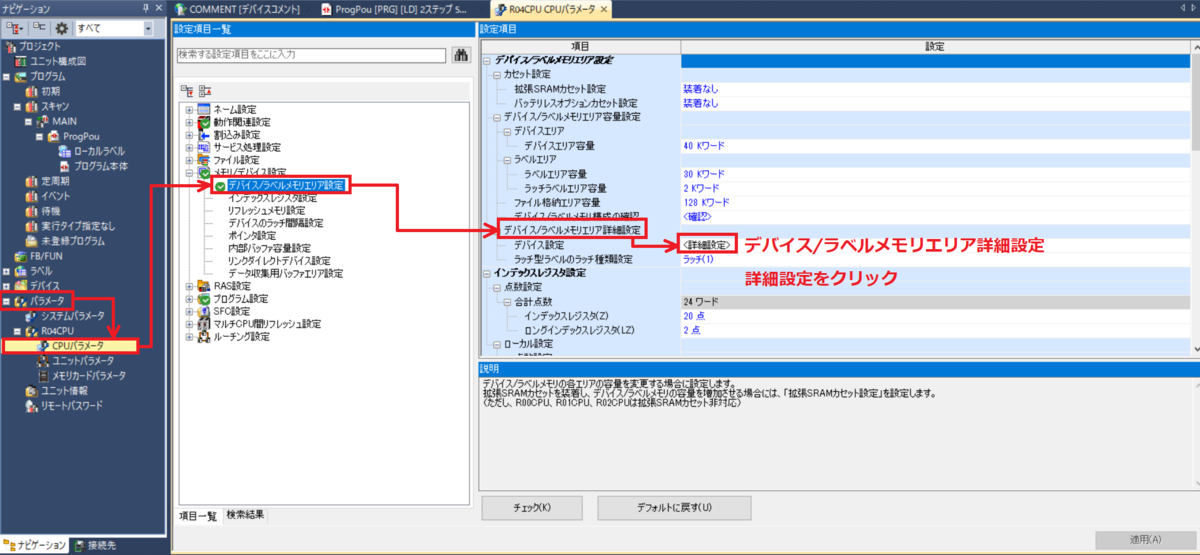Image resolution: width=1200 pixels, height=555 pixels.
Task: Click the expand-all tree icon above settings tree
Action: 186,89
